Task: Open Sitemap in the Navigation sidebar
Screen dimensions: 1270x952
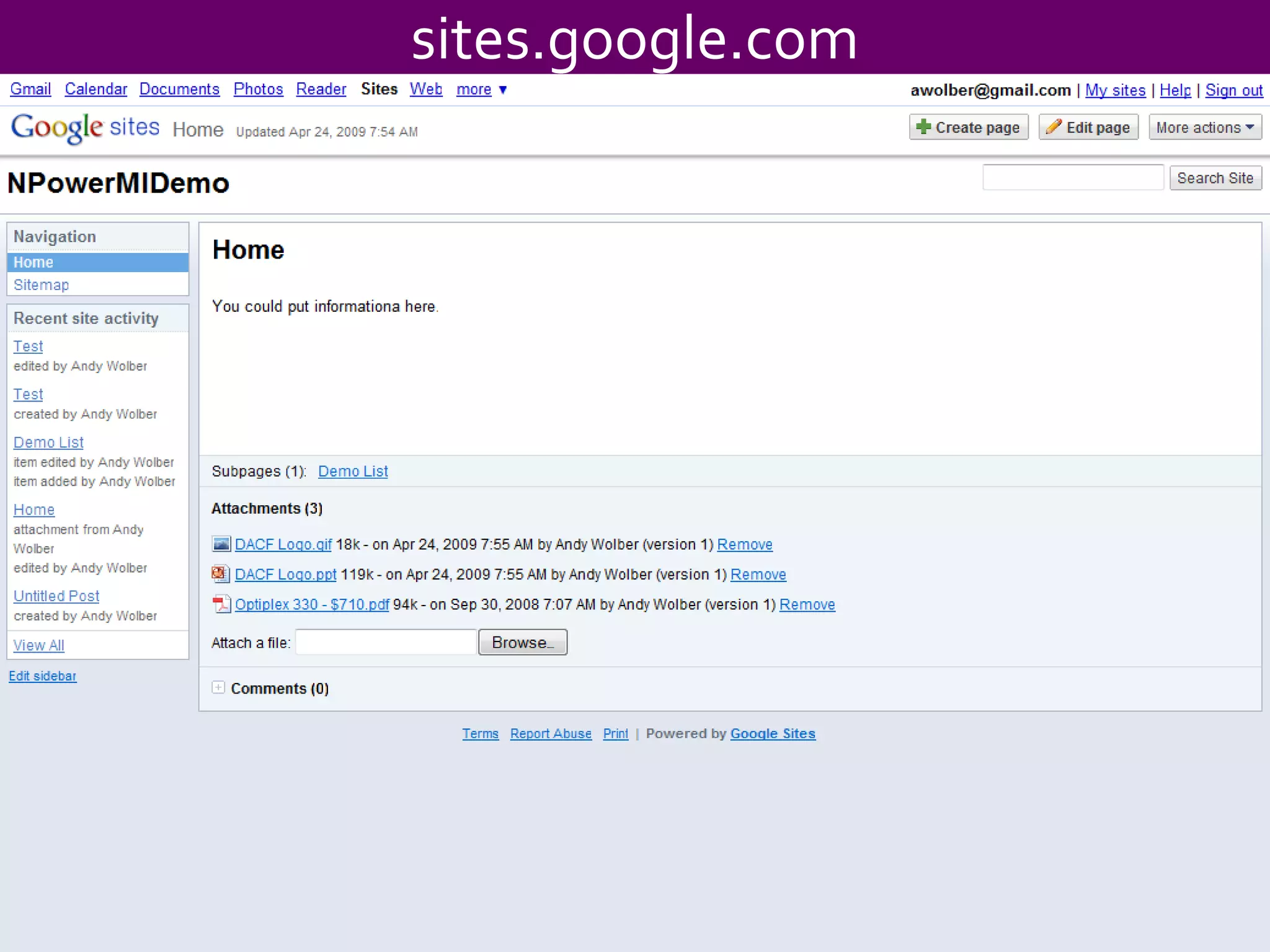Action: click(41, 284)
